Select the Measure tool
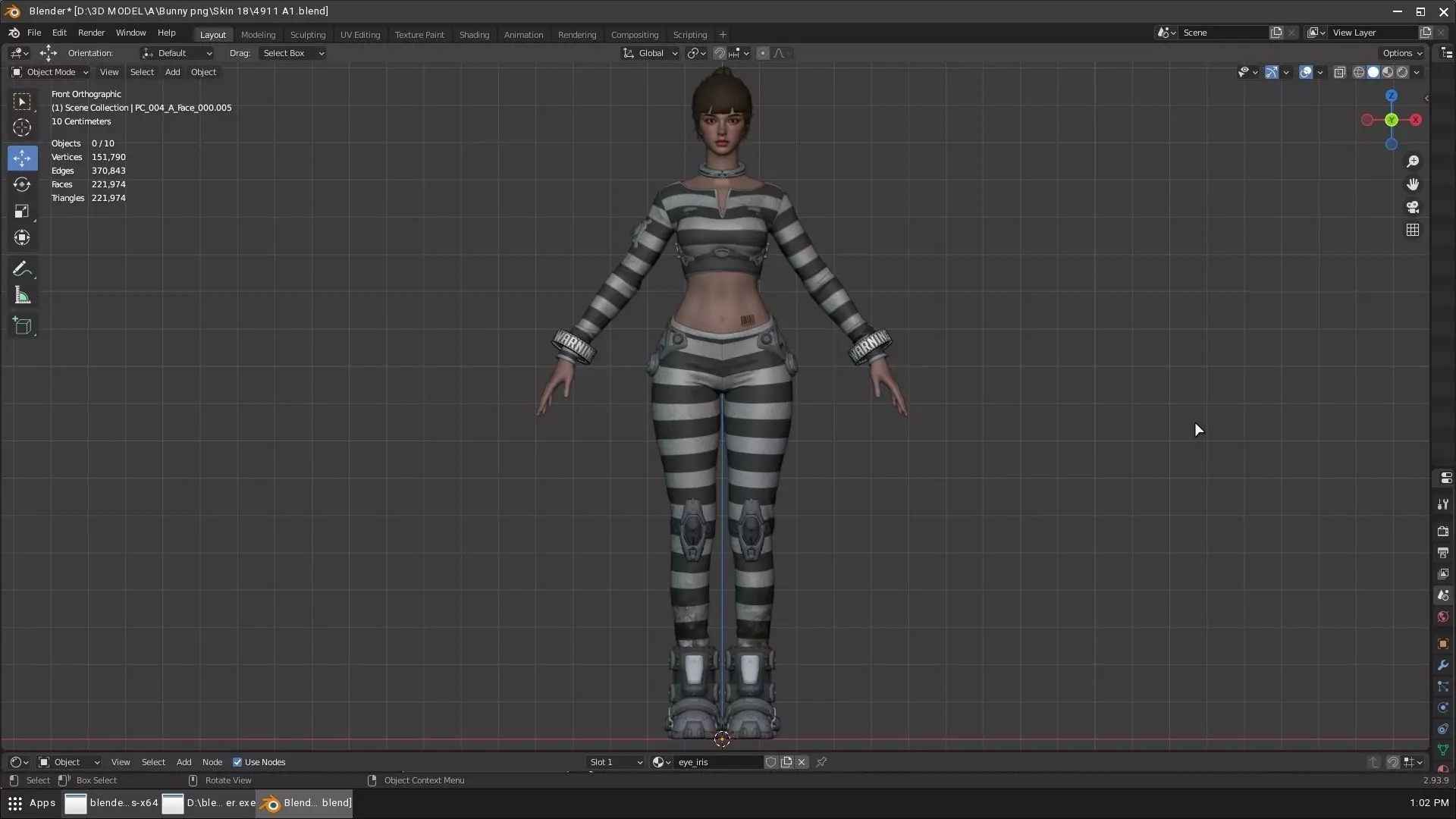Viewport: 1456px width, 819px height. coord(22,295)
